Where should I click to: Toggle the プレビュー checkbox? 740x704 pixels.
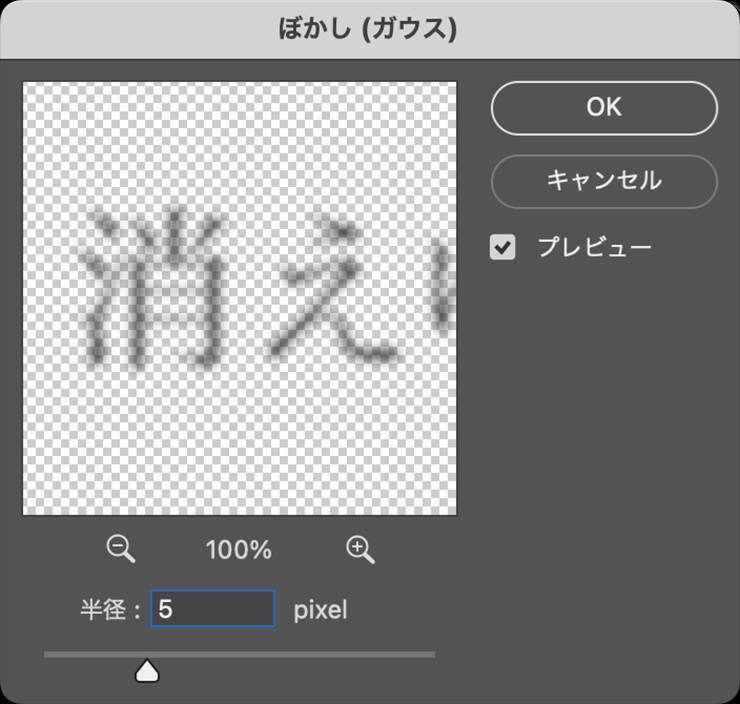tap(503, 247)
